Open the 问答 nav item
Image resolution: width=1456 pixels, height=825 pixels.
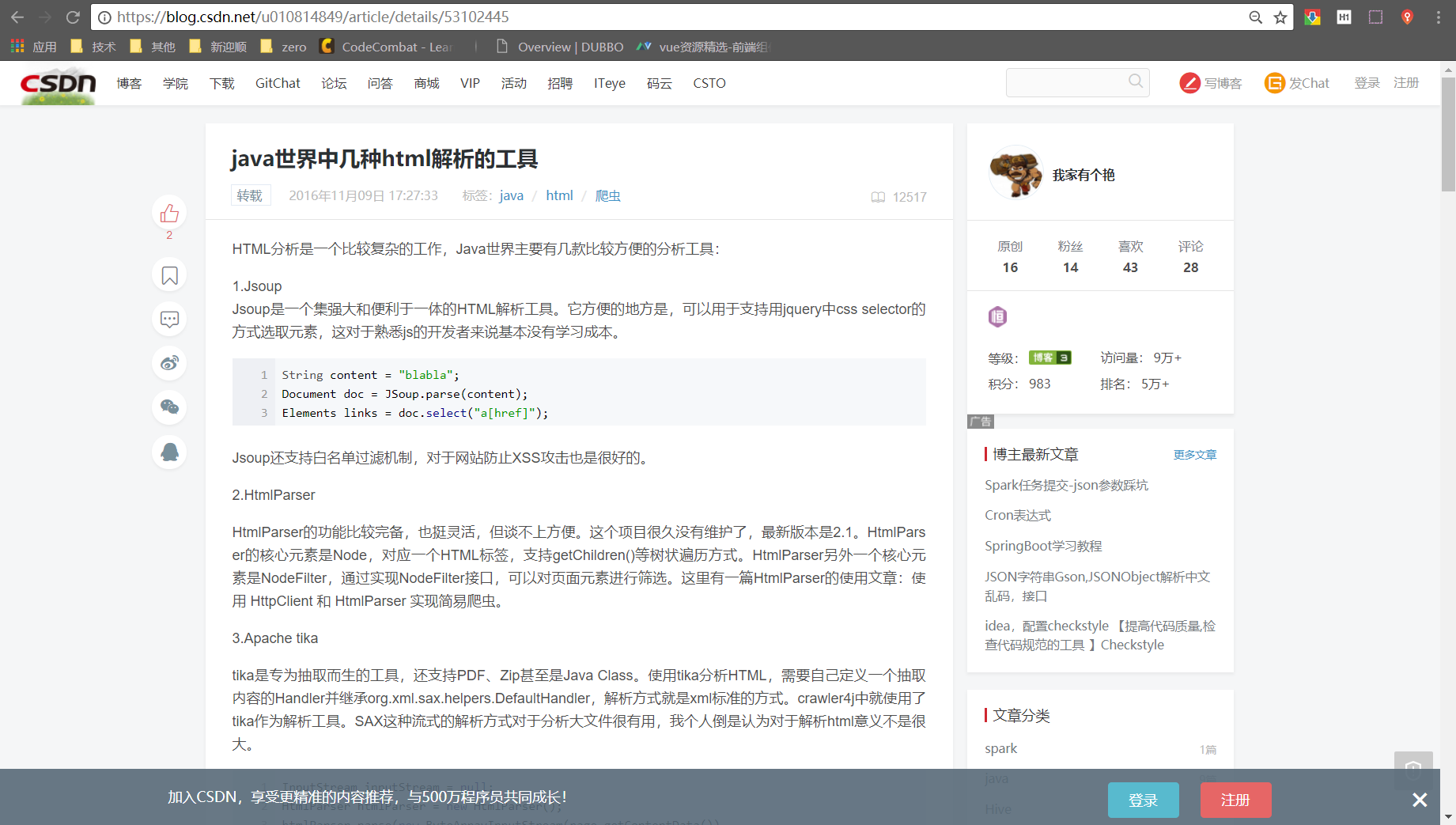(x=380, y=83)
